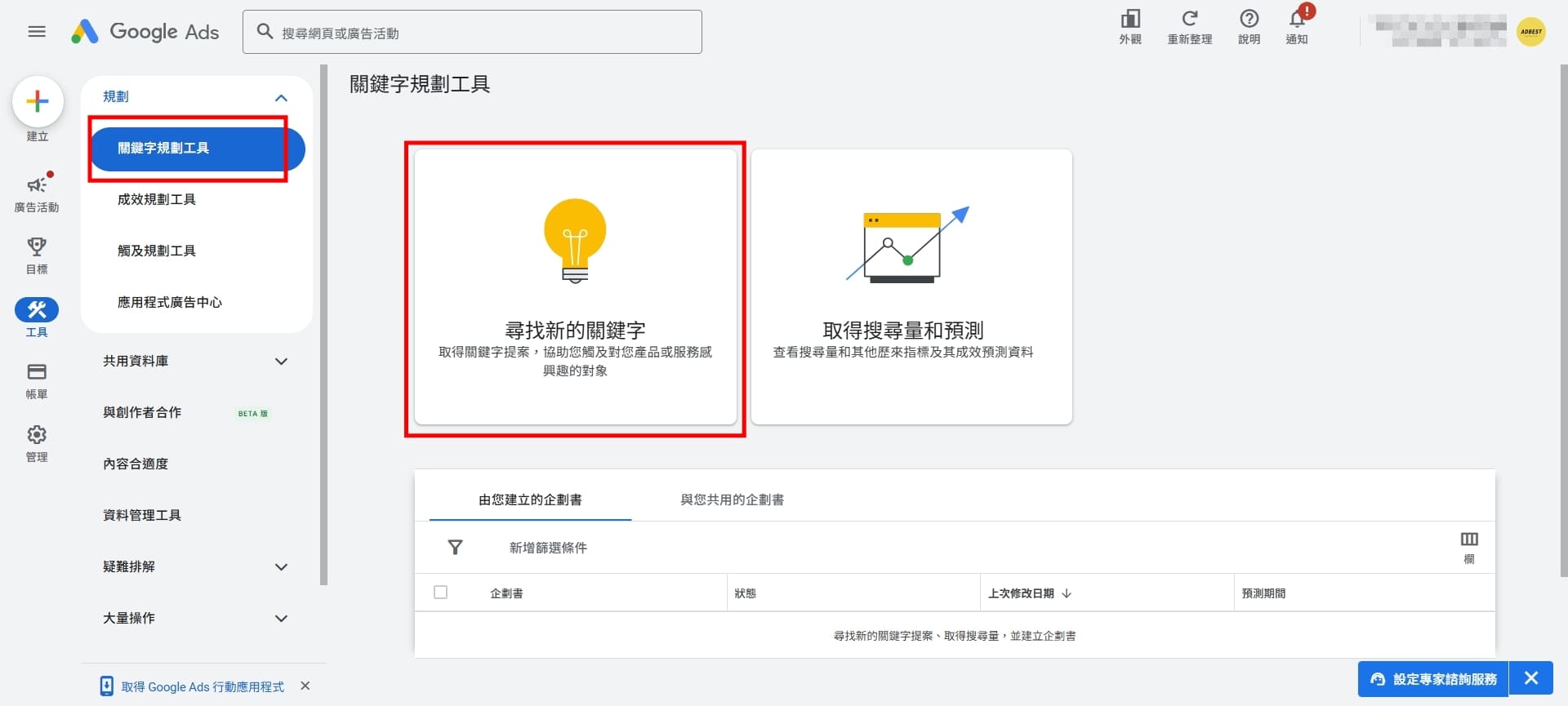This screenshot has width=1568, height=706.
Task: Open 取得搜尋量和預測 card
Action: click(911, 286)
